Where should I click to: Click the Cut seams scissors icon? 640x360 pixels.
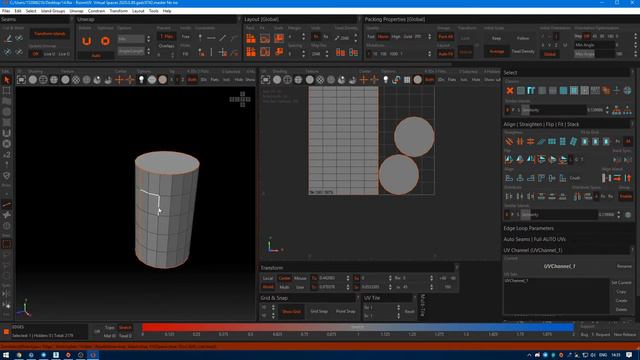click(x=8, y=38)
